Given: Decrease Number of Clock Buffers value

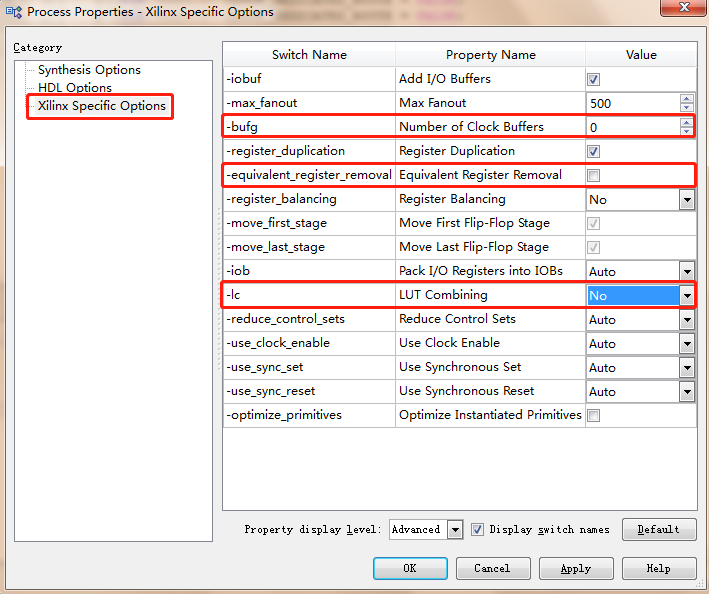Looking at the screenshot, I should [686, 132].
